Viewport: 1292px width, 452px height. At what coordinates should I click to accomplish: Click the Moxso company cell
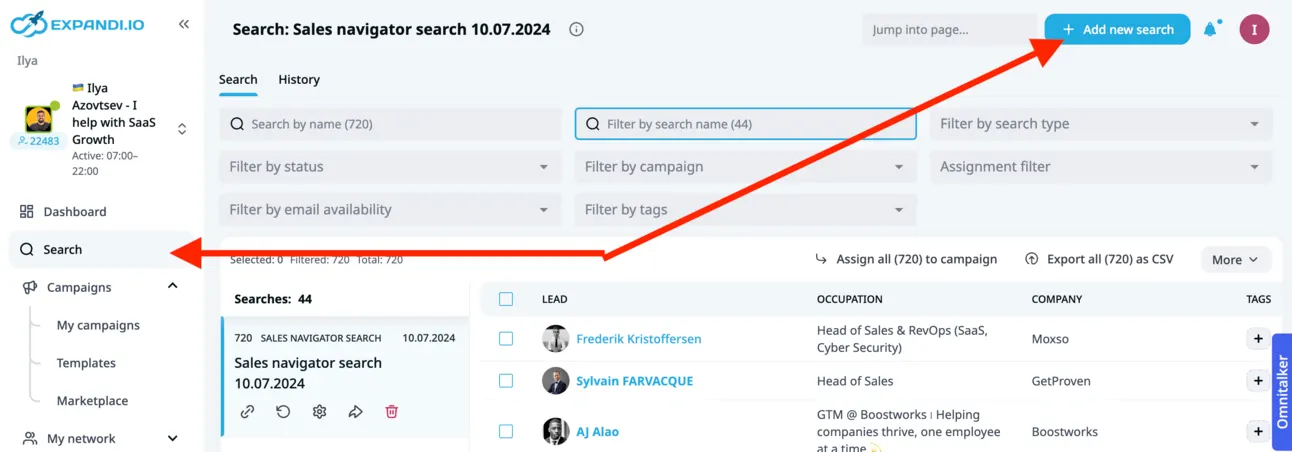pos(1050,339)
